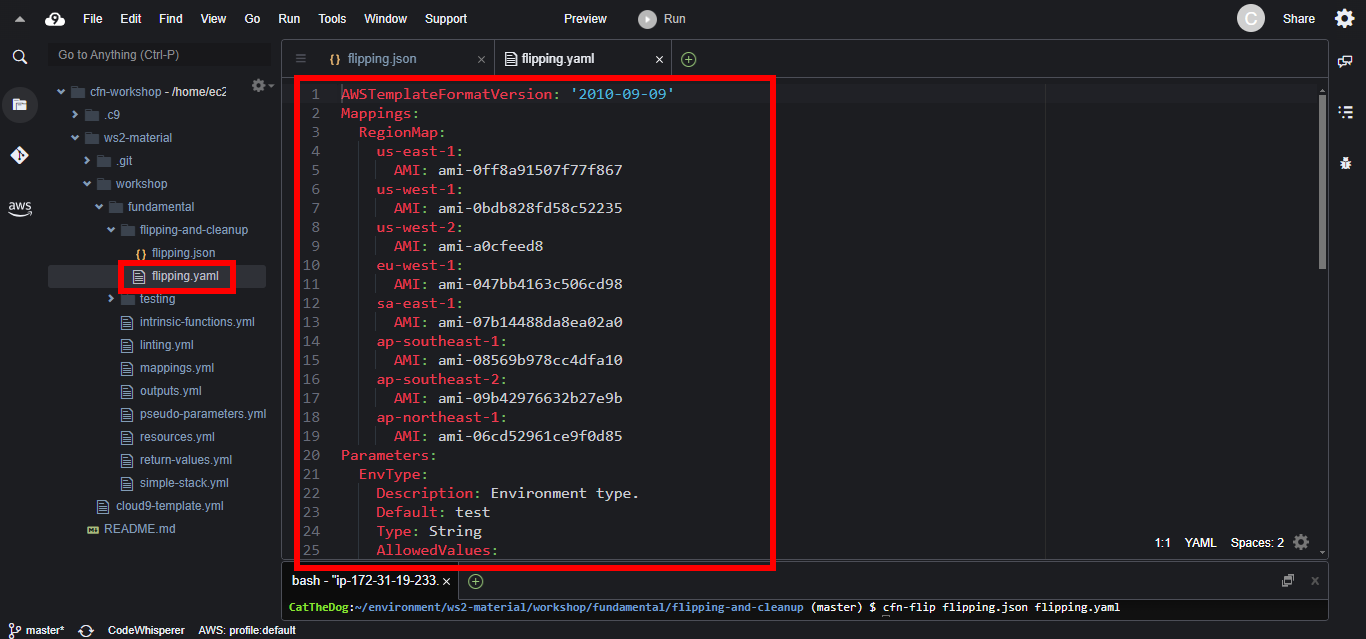Screen dimensions: 1366x639
Task: Open editor settings gear in status bar
Action: coord(1300,542)
